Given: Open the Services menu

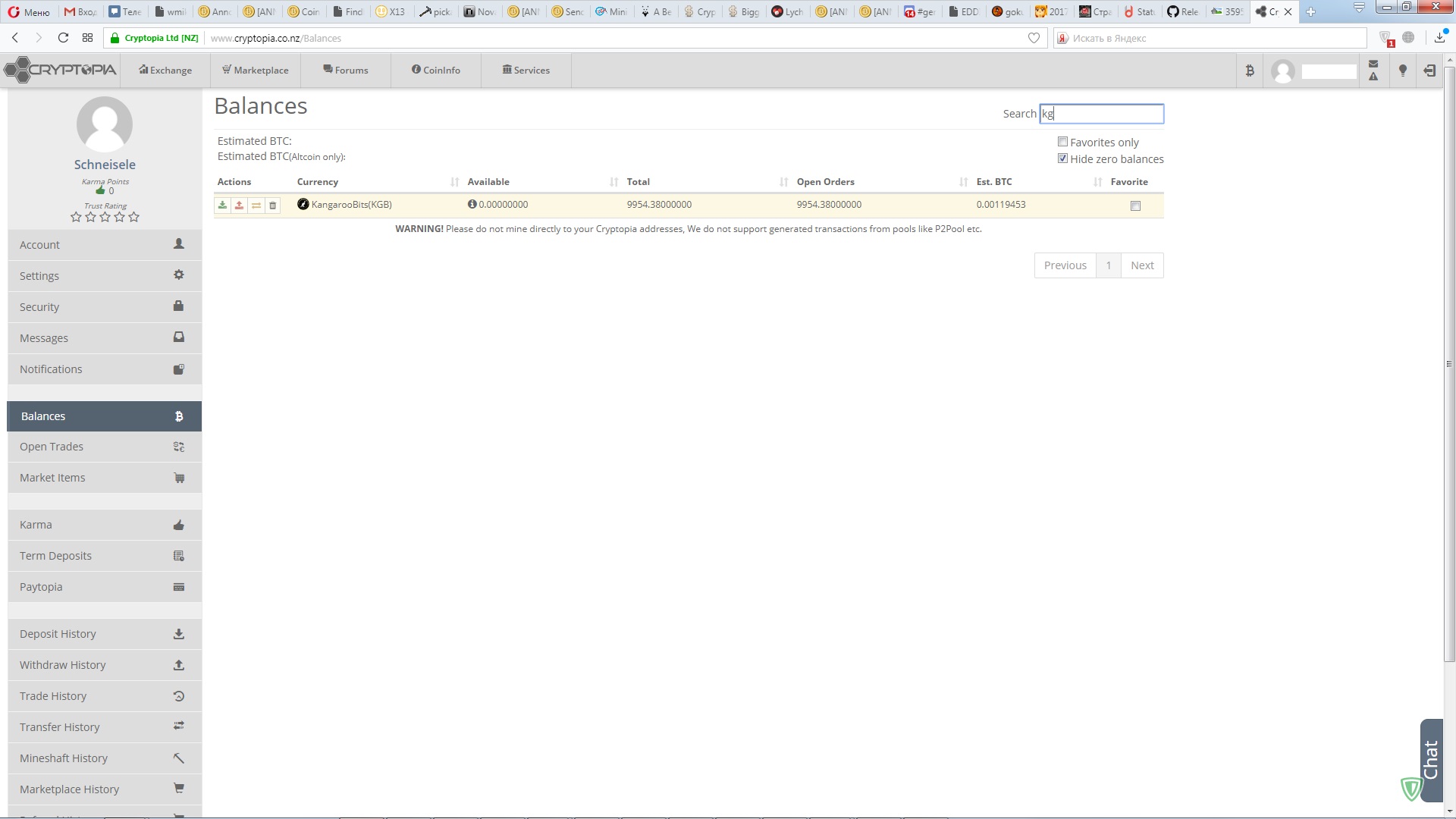Looking at the screenshot, I should [526, 71].
